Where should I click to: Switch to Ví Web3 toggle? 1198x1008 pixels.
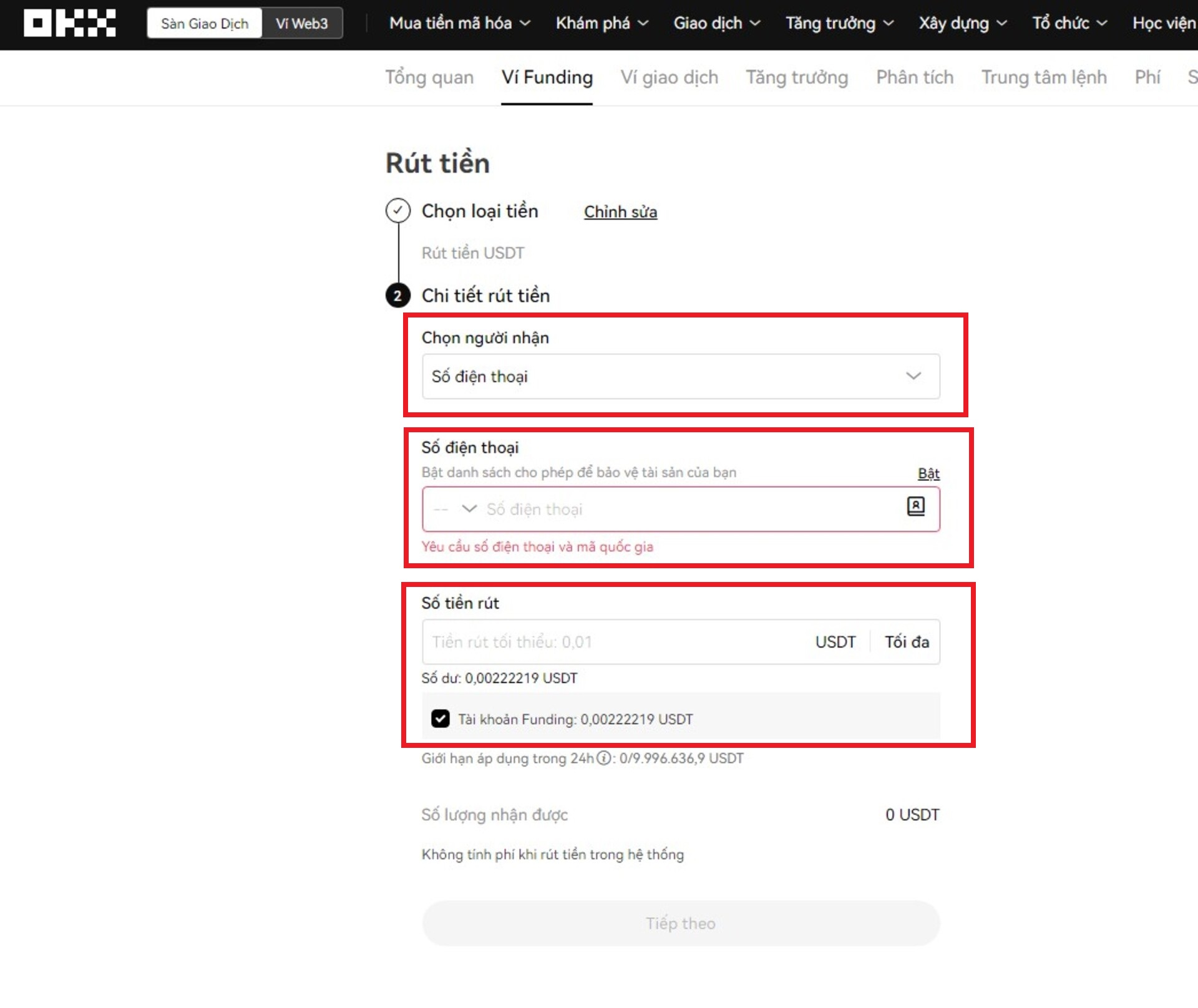click(x=302, y=24)
